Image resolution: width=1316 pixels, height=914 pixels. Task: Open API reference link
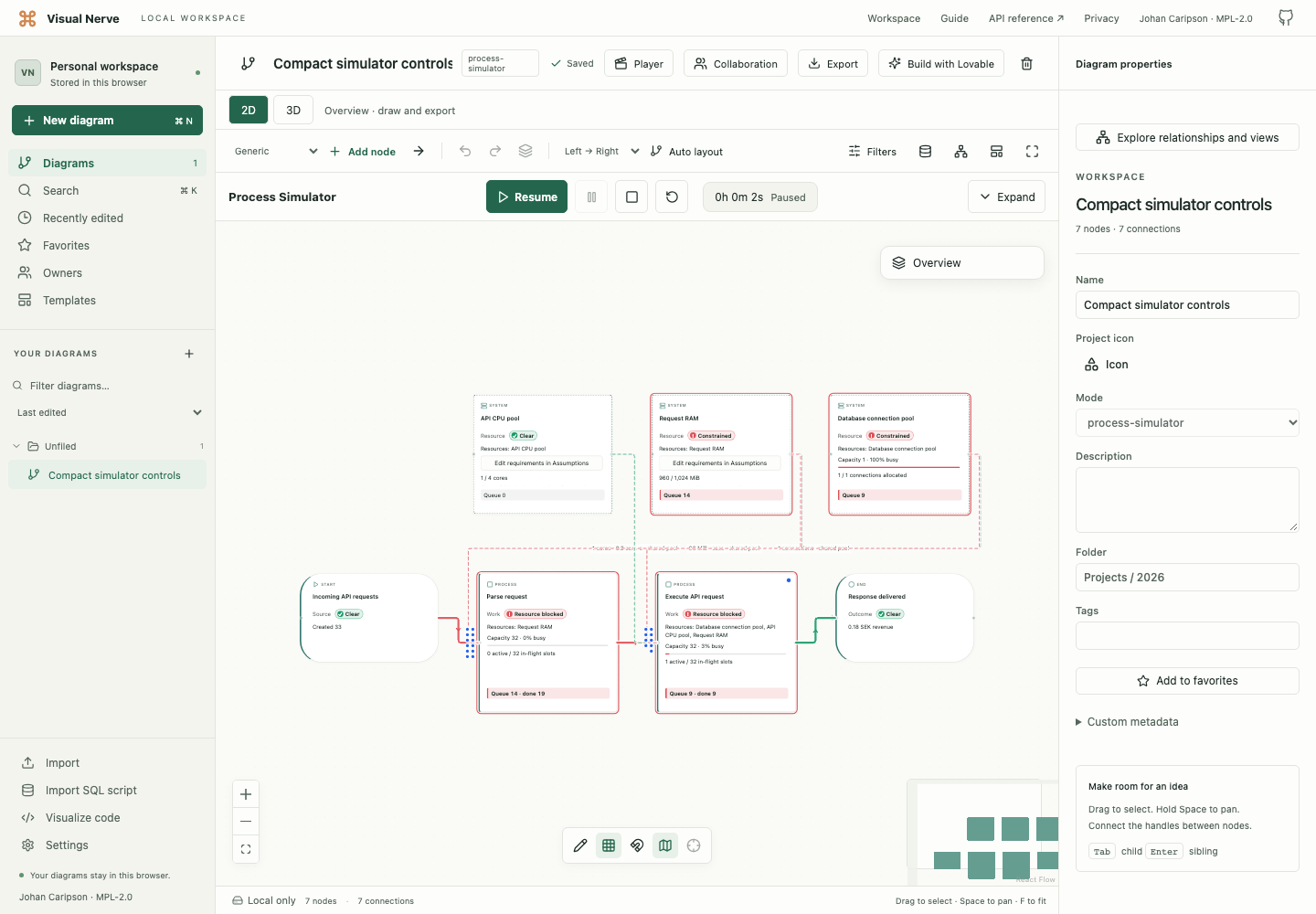[1025, 18]
